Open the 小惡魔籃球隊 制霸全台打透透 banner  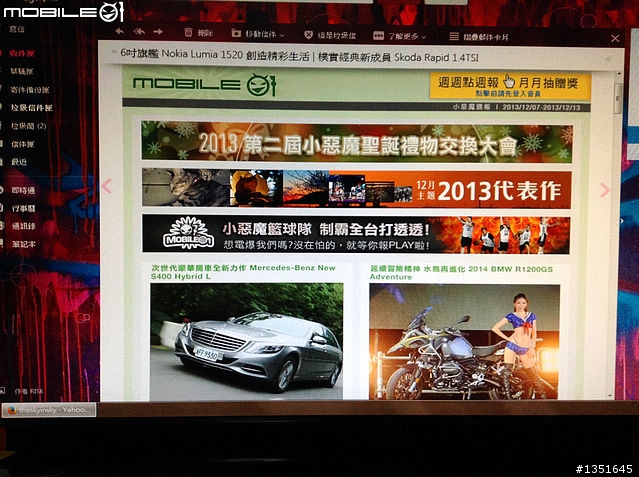point(356,234)
